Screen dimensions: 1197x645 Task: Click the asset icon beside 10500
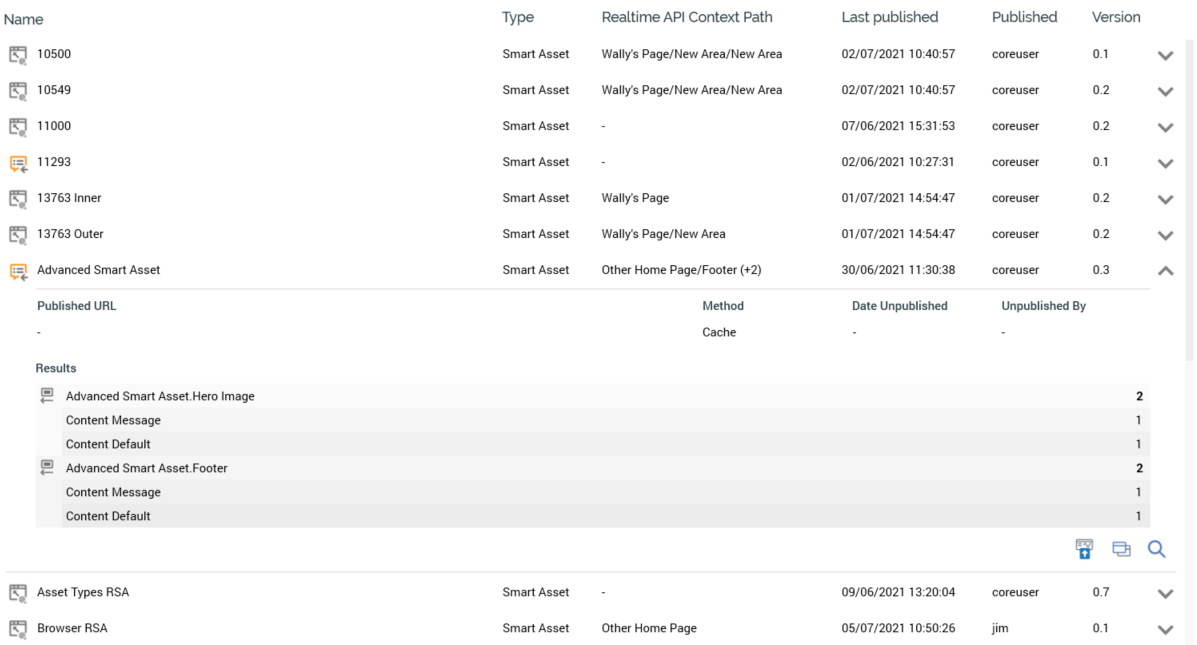tap(18, 55)
